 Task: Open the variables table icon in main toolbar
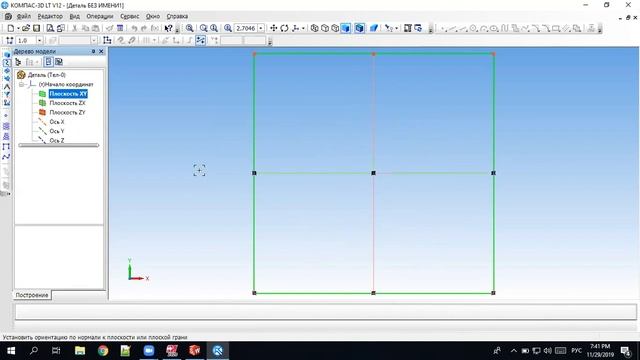(x=120, y=28)
